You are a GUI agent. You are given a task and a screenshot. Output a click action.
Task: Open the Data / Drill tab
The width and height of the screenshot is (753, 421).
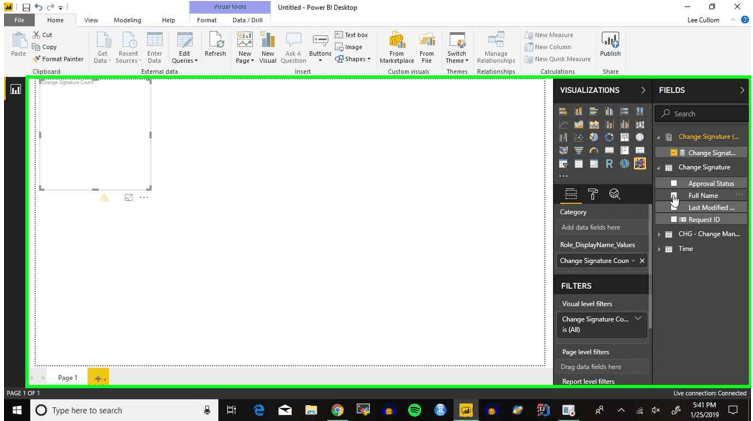(247, 20)
